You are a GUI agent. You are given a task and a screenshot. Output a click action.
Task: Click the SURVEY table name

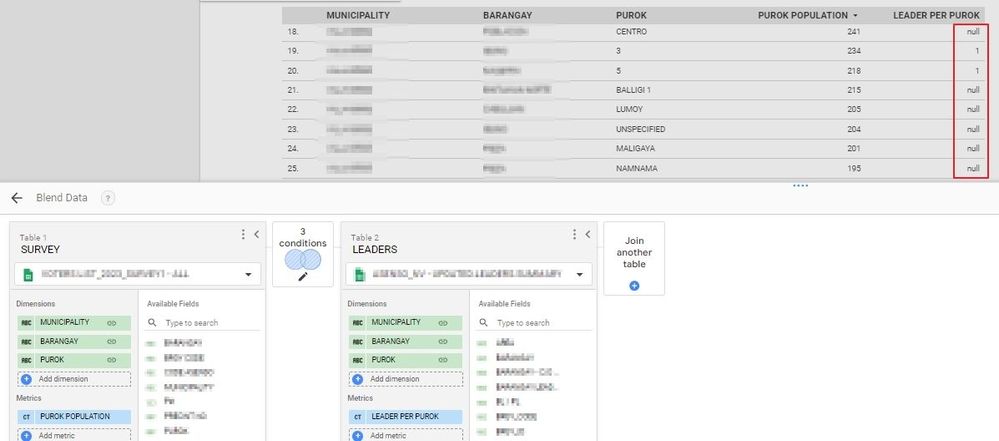(x=40, y=250)
